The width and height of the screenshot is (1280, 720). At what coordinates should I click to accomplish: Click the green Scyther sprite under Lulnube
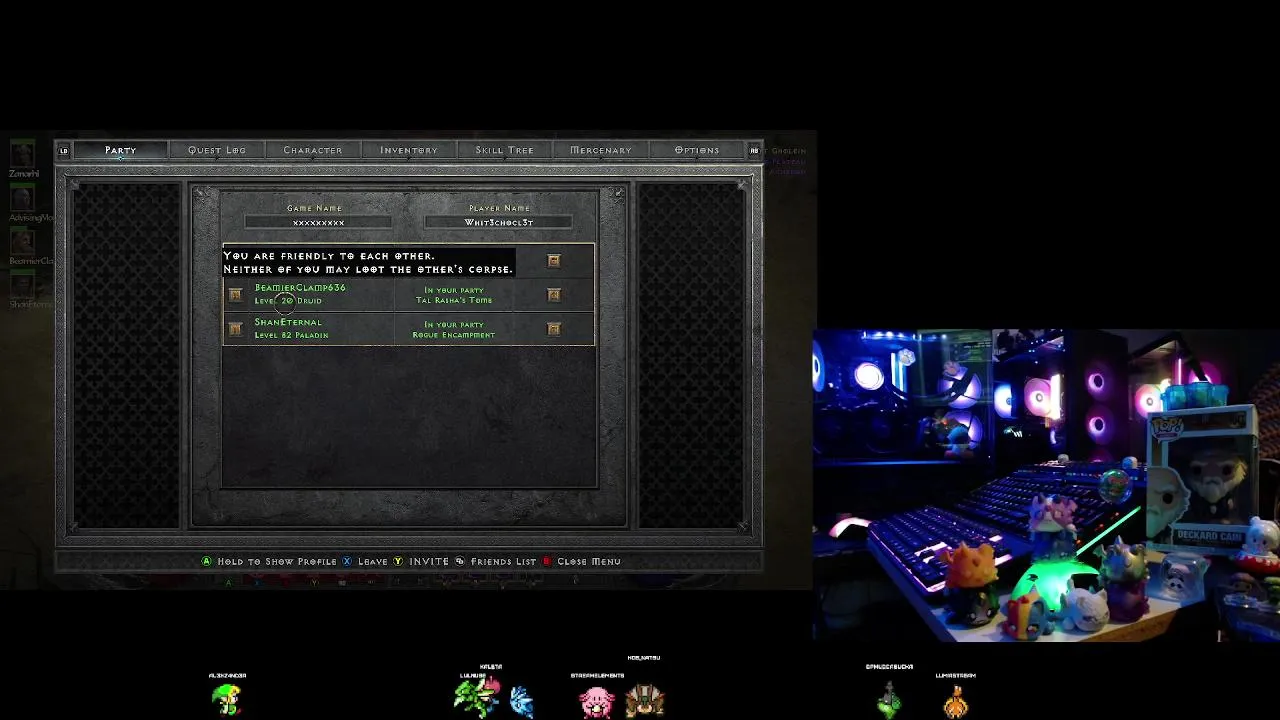477,695
